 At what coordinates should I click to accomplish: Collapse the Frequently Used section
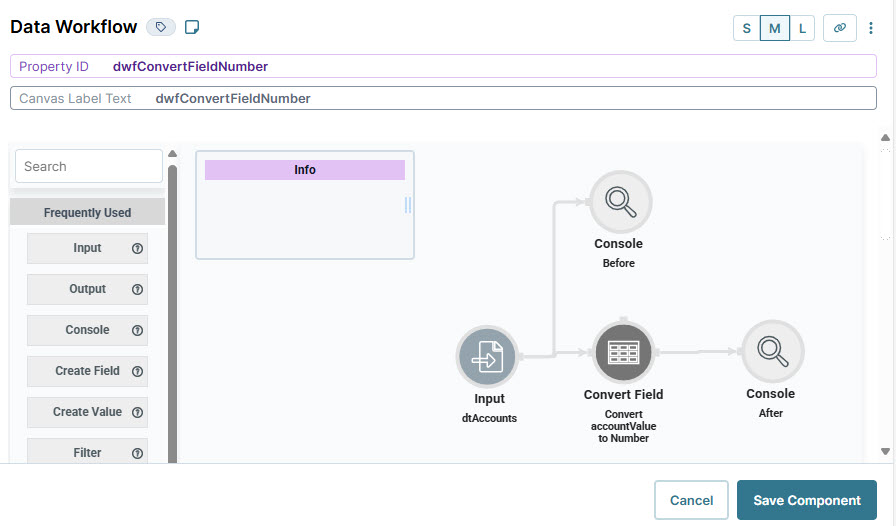(x=87, y=212)
